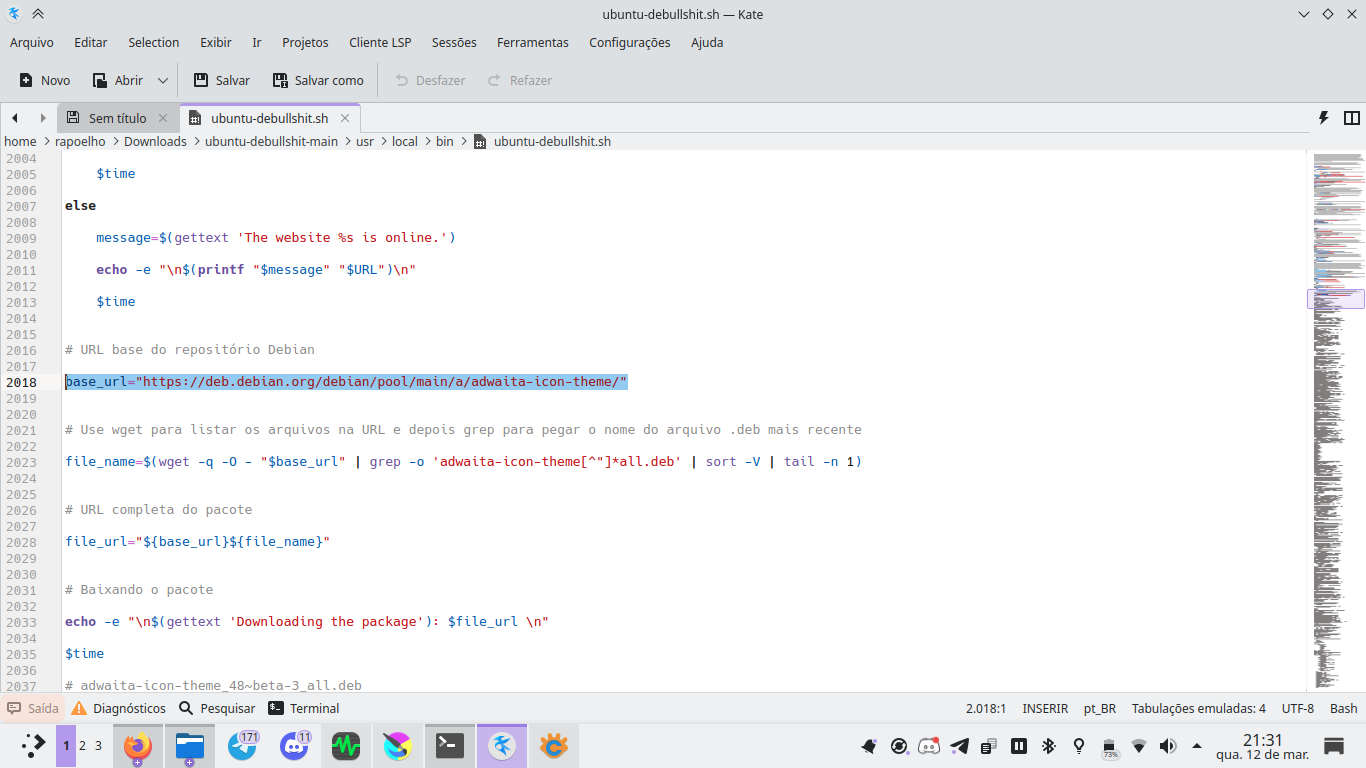
Task: Click the minimap scrollbar on the right
Action: click(1338, 420)
